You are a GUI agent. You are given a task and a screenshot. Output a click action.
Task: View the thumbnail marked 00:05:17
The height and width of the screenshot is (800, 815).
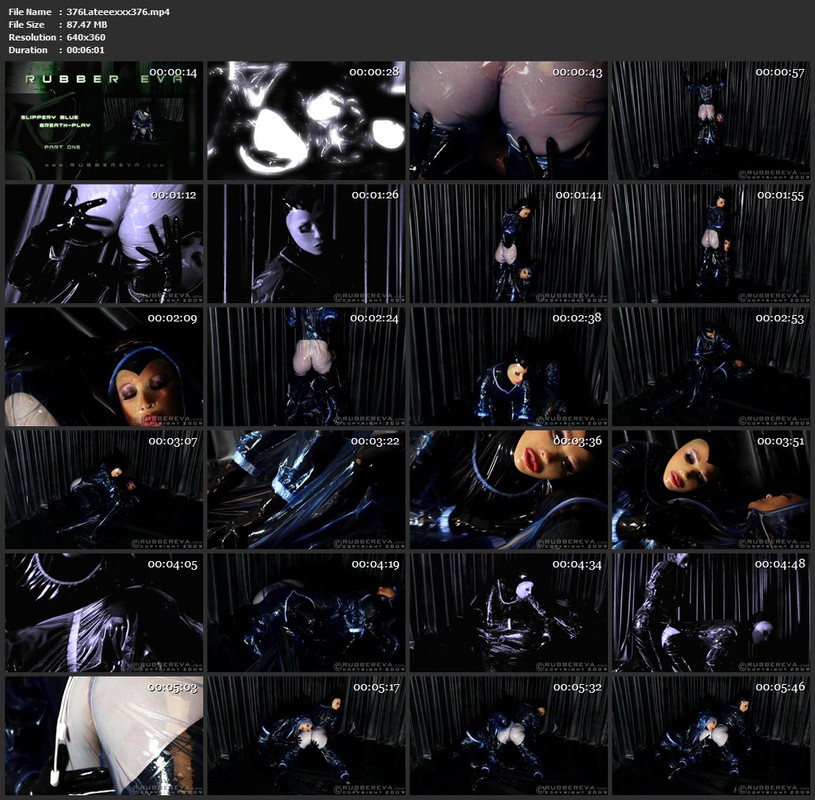306,736
